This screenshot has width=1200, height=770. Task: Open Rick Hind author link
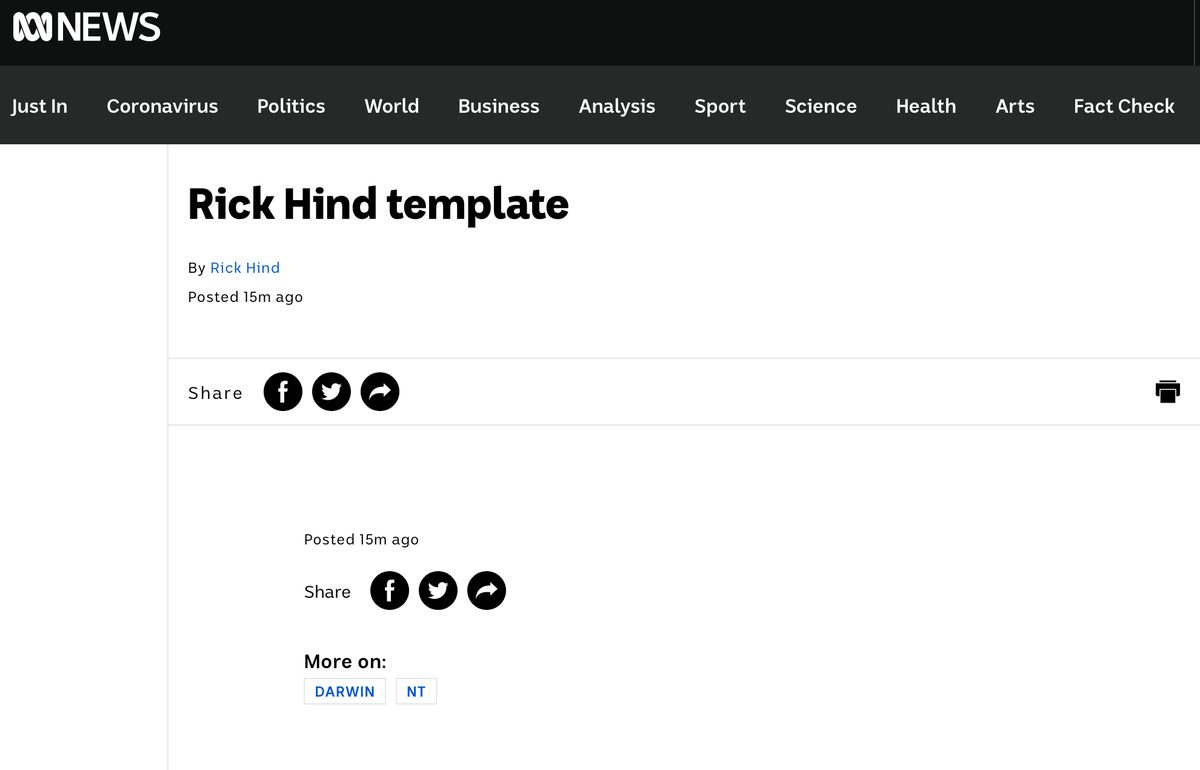click(245, 268)
